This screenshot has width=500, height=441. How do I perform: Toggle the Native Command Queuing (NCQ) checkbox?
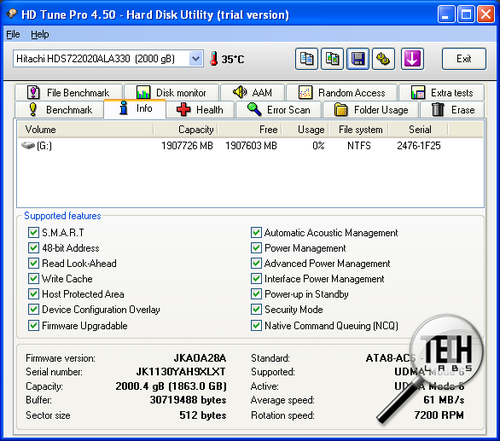[256, 325]
